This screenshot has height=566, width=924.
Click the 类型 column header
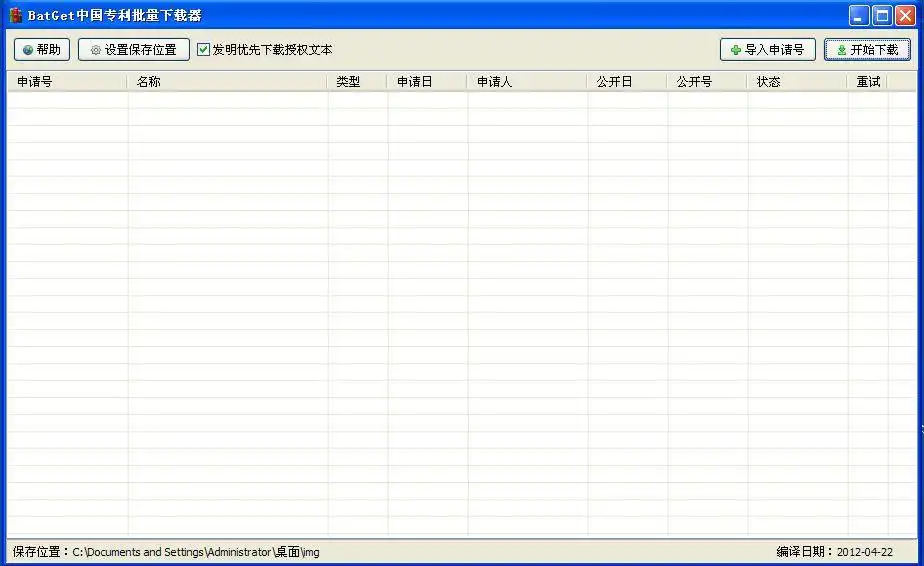[358, 81]
